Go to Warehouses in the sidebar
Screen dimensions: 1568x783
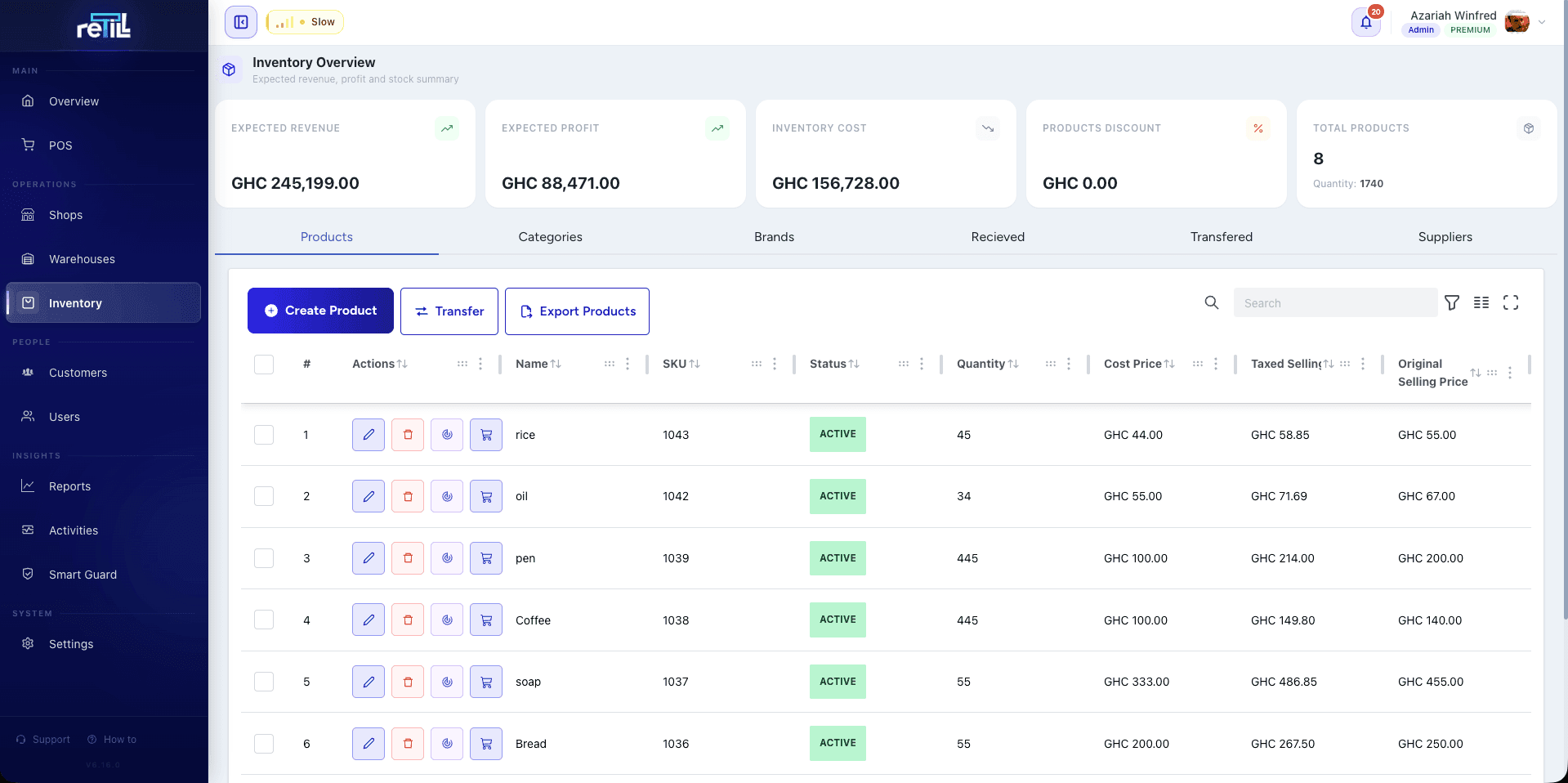tap(104, 259)
